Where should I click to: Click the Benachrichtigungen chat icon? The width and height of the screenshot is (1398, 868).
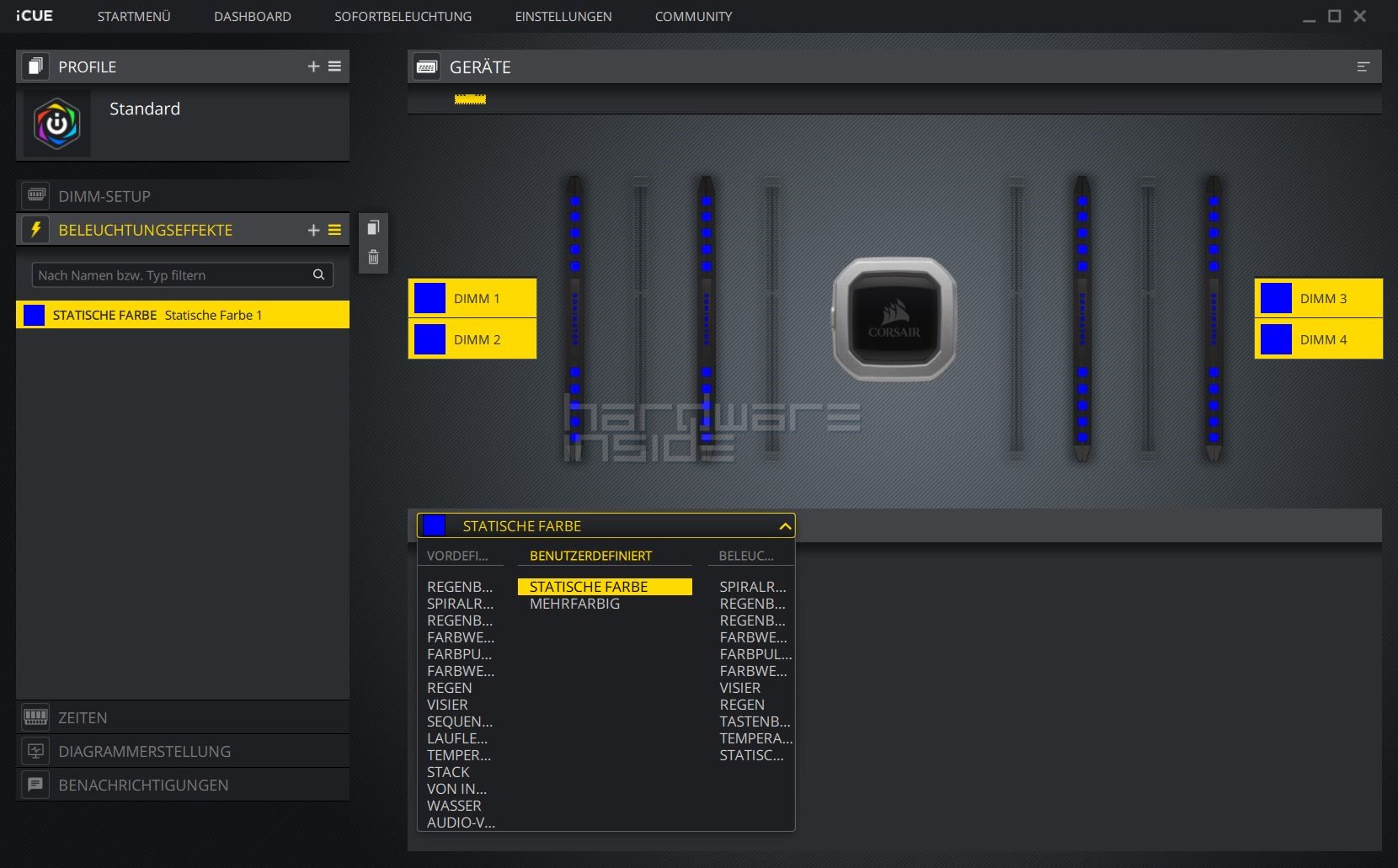tap(35, 784)
